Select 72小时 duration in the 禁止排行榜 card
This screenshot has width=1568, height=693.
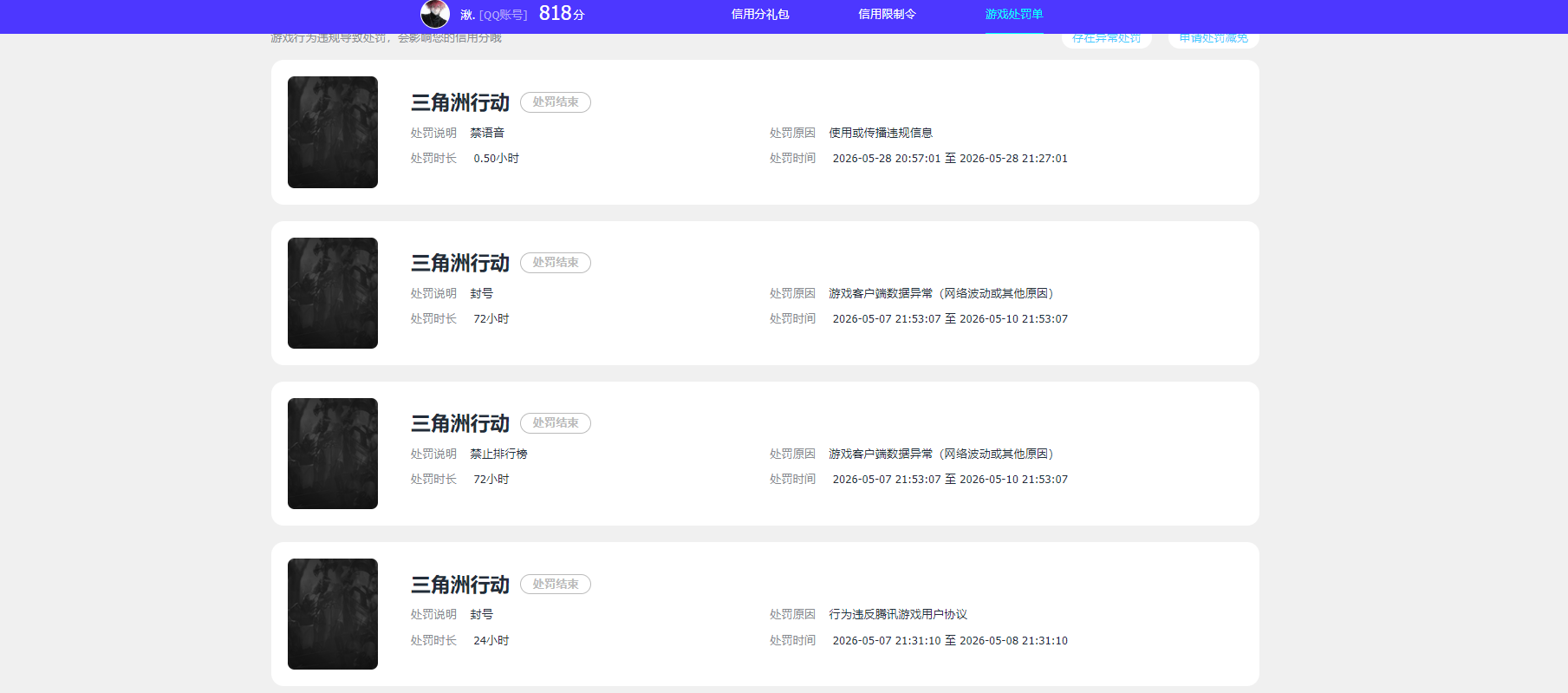(491, 480)
